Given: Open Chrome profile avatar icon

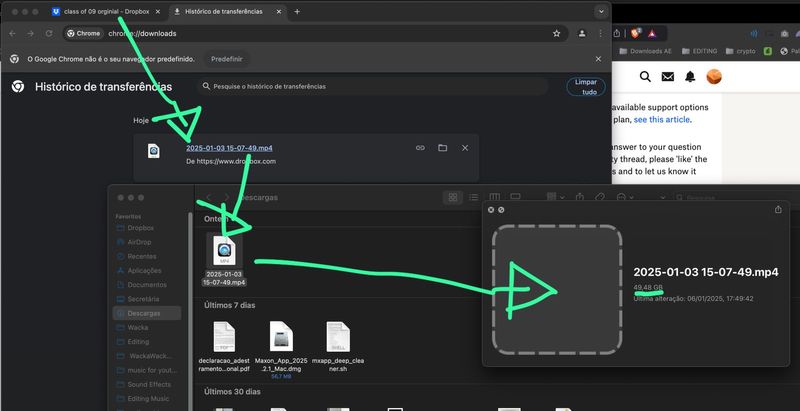Looking at the screenshot, I should (x=582, y=33).
